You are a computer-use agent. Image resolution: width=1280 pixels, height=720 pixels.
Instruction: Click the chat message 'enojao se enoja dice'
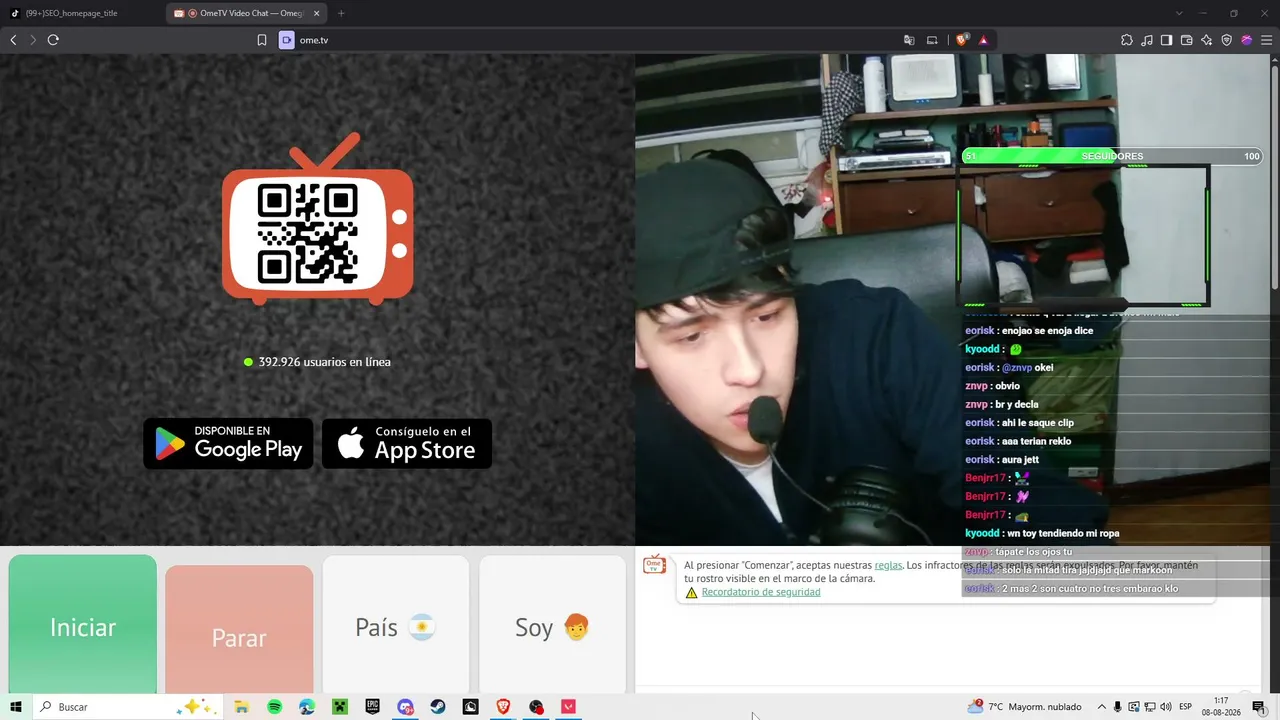[x=1047, y=331]
